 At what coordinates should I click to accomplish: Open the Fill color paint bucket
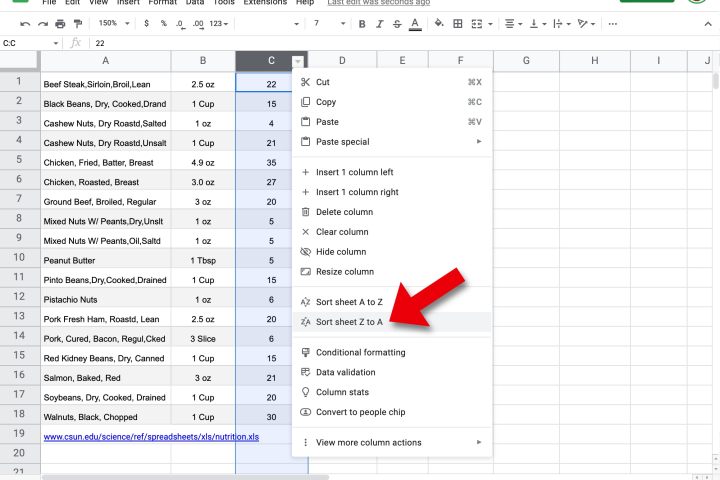439,23
